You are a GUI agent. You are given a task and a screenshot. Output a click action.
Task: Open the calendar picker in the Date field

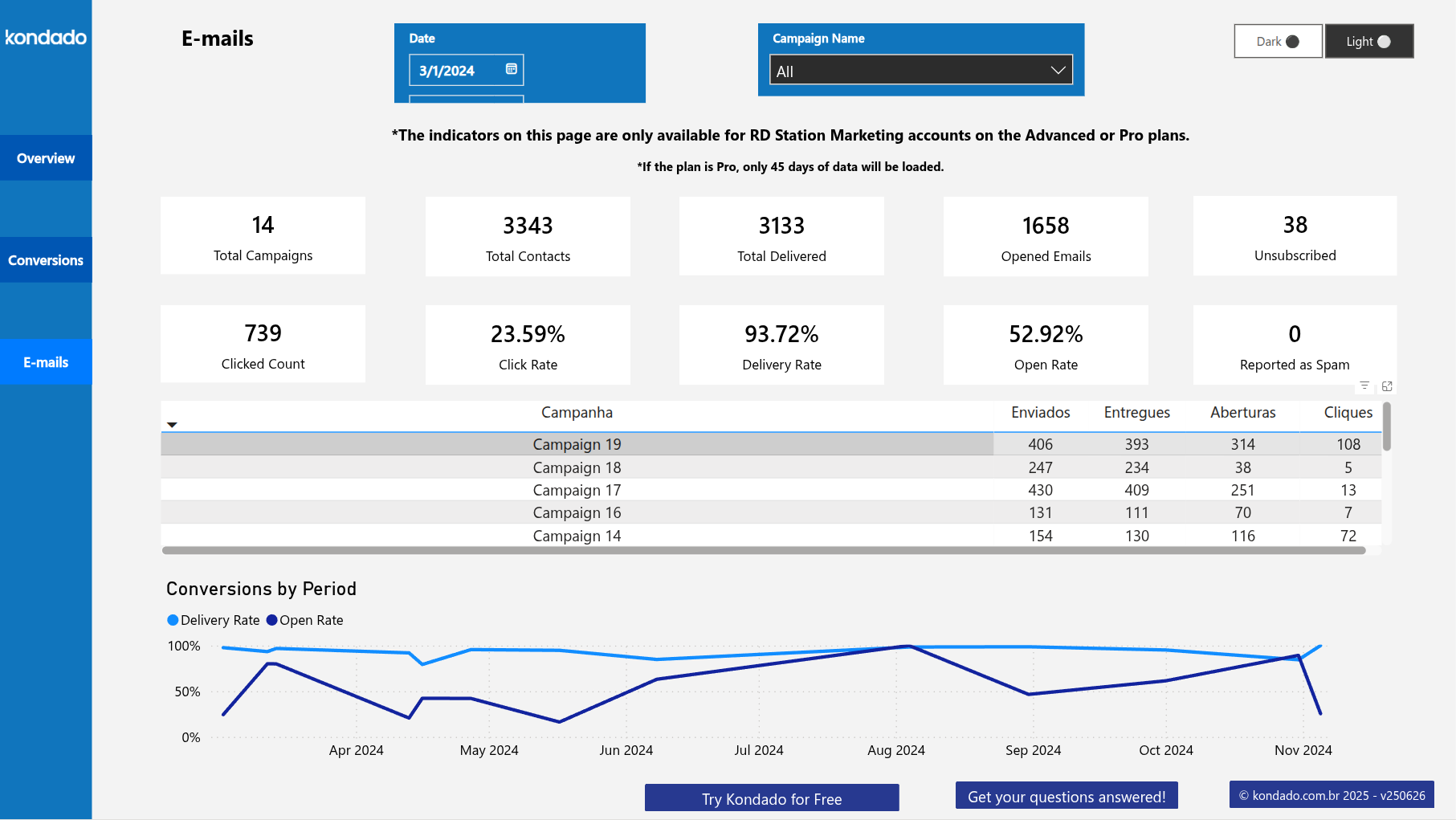point(510,70)
